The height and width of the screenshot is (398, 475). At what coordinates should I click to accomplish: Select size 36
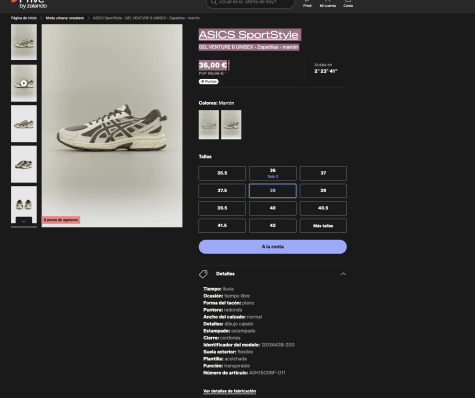(273, 173)
